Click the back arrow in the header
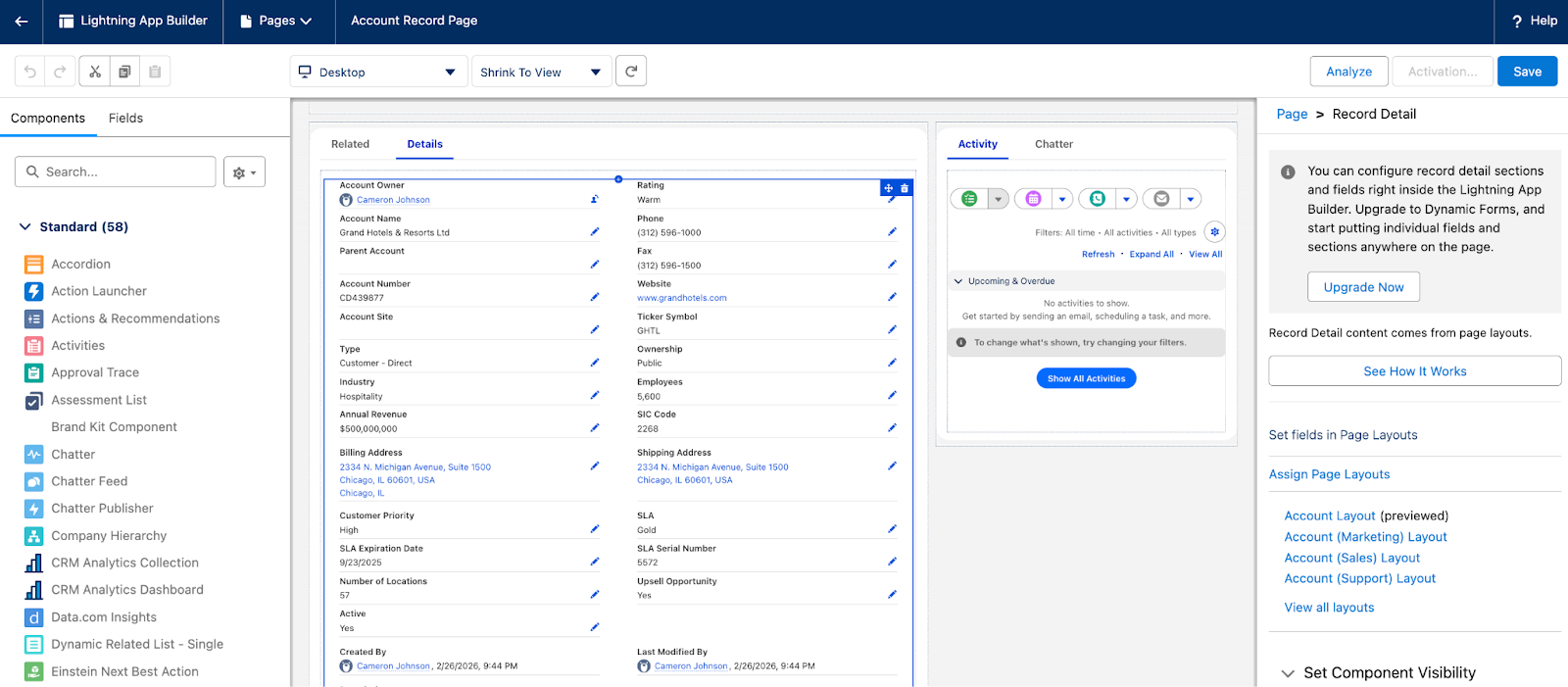This screenshot has width=1568, height=687. click(22, 21)
